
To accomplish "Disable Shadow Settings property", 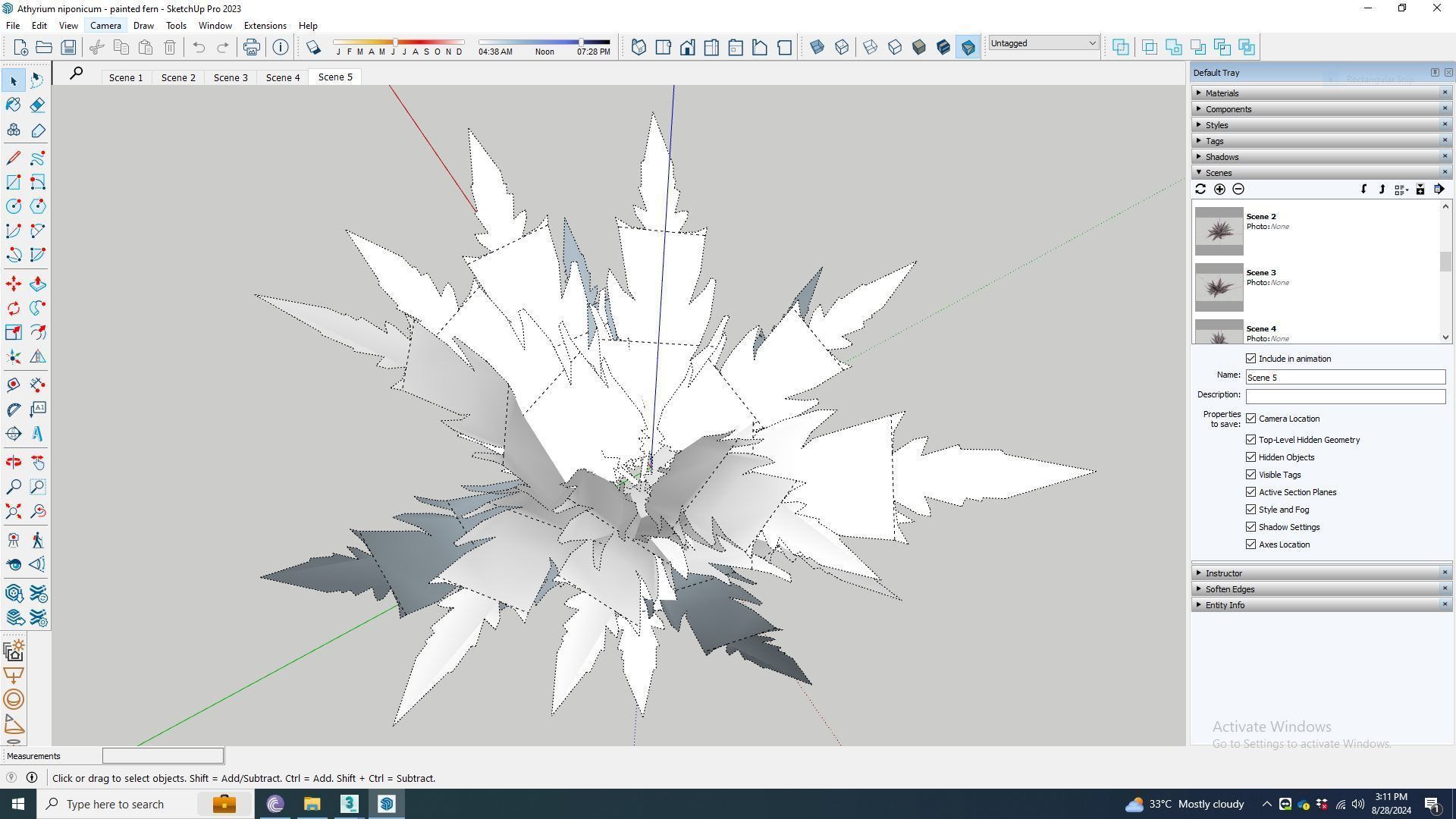I will (x=1251, y=527).
